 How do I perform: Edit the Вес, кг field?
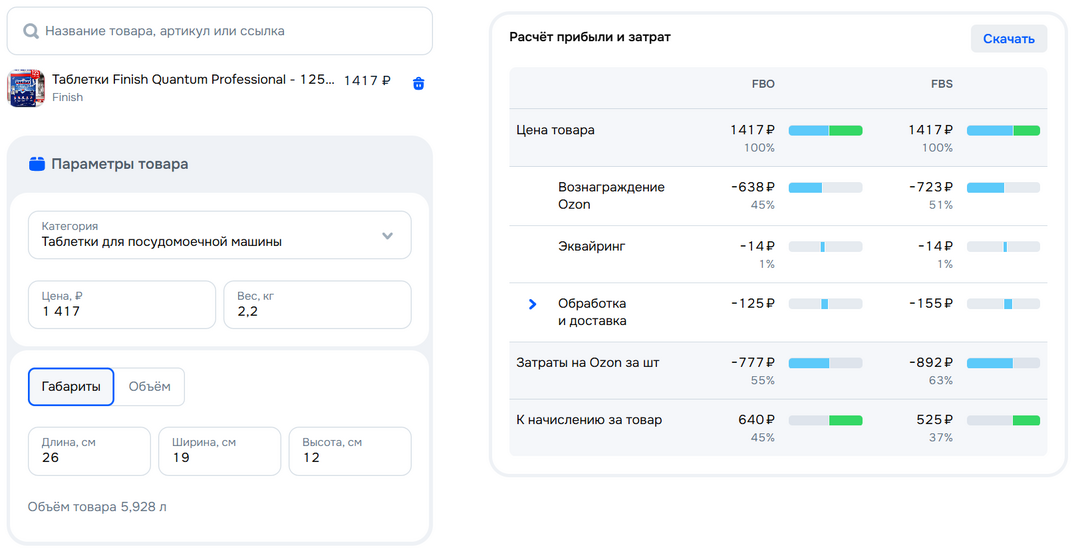point(317,305)
